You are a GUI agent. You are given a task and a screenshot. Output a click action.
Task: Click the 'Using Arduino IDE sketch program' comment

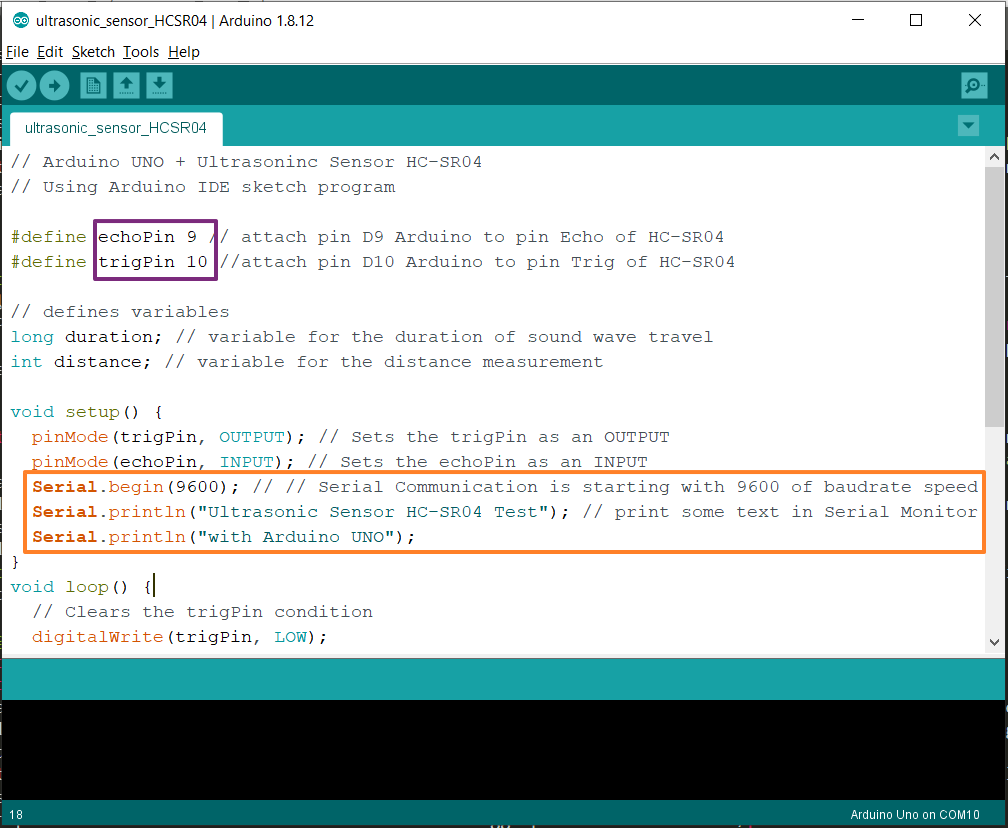point(203,187)
